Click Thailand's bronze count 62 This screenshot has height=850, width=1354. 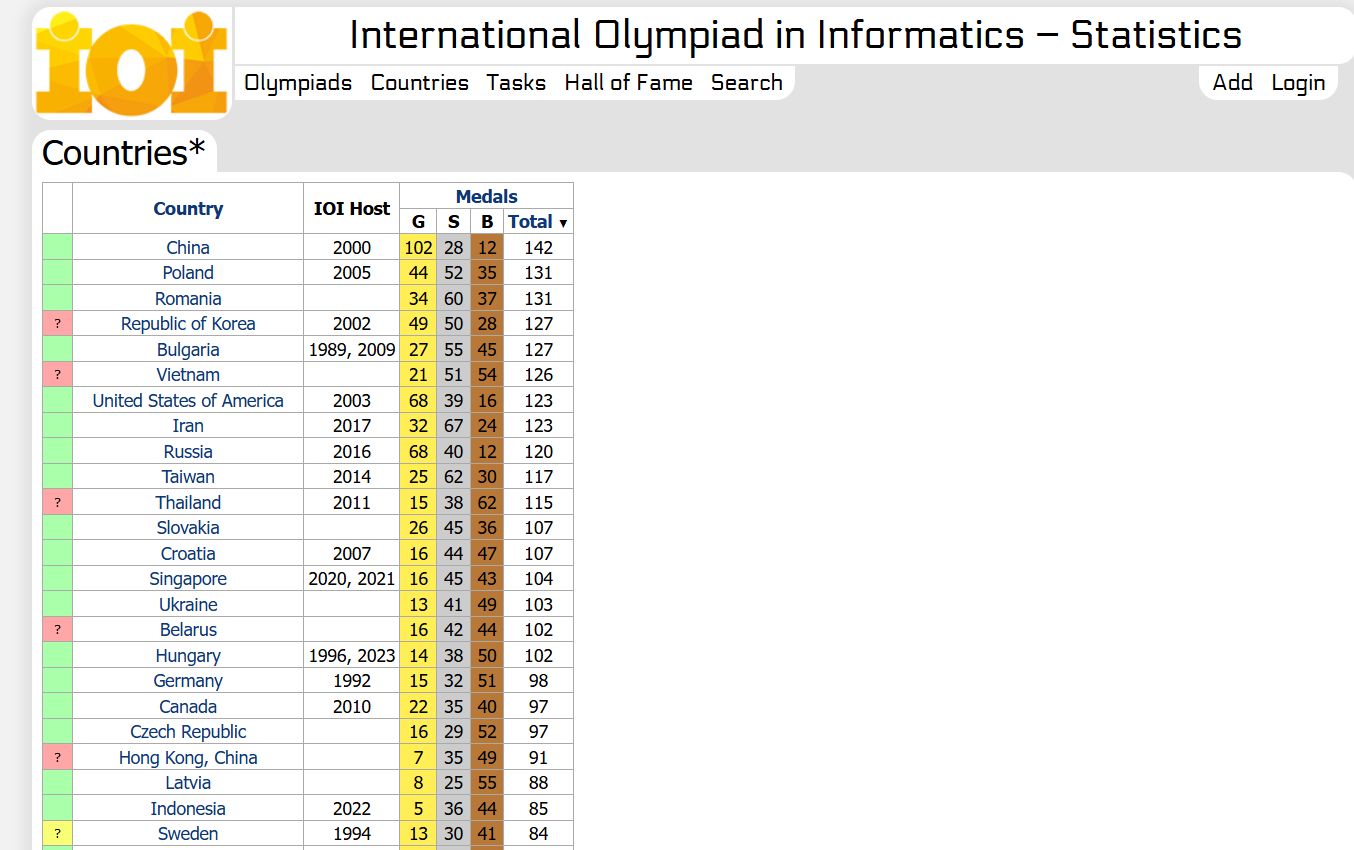click(487, 503)
